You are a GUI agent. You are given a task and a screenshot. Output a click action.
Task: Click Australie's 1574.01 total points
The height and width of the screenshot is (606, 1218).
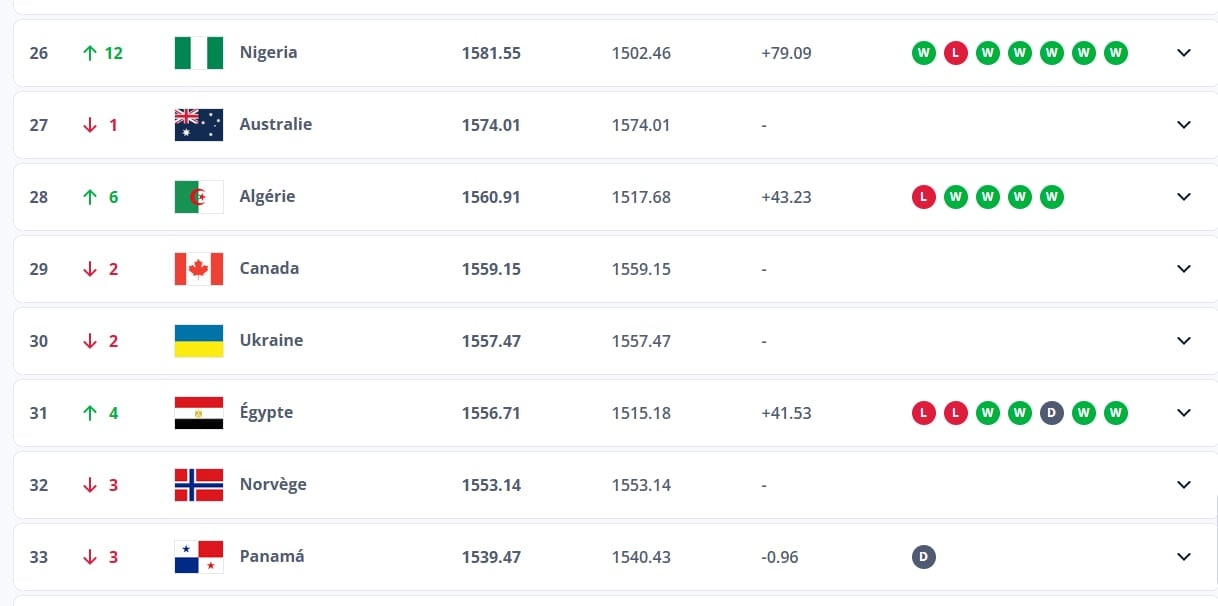(491, 125)
